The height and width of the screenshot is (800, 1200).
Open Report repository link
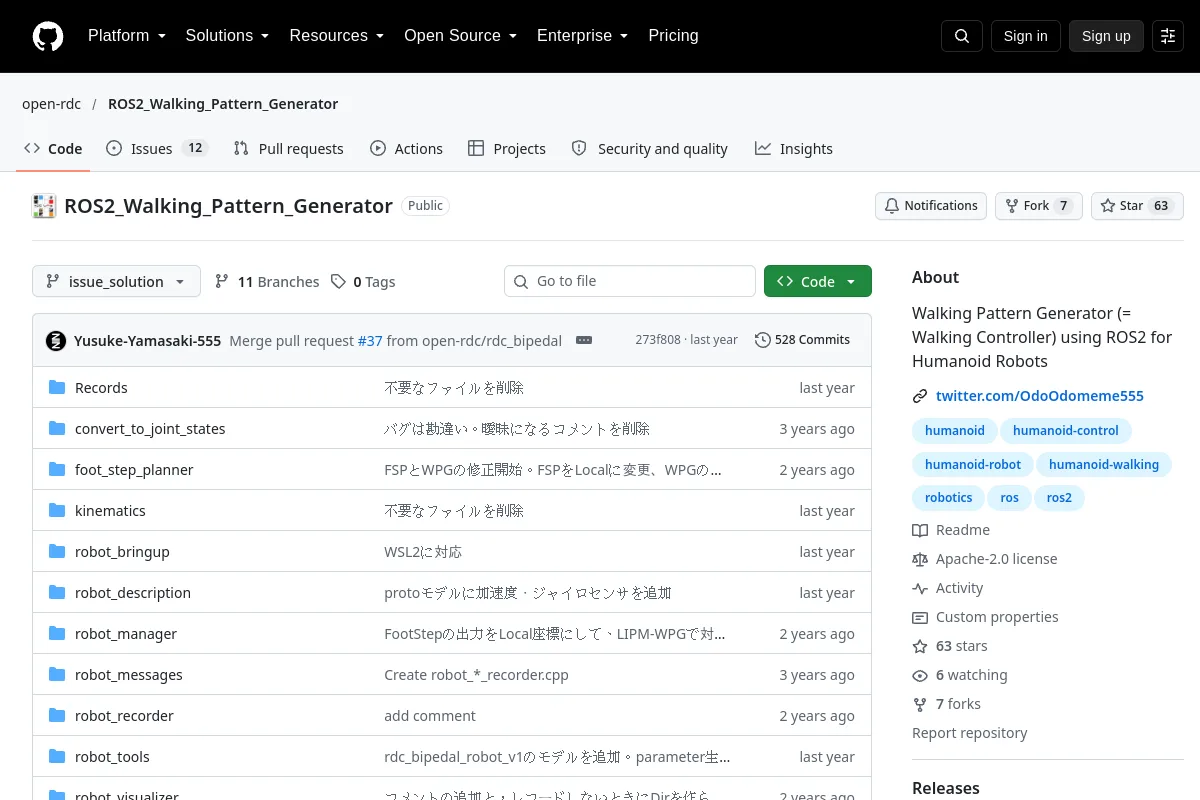(970, 733)
